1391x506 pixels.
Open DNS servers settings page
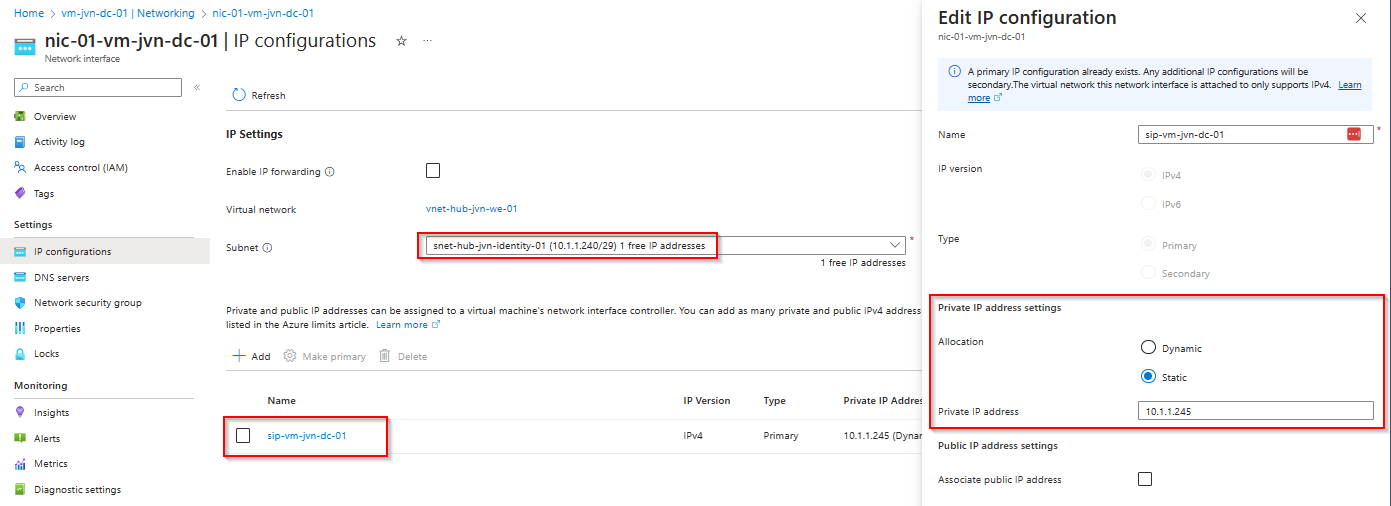tap(61, 278)
